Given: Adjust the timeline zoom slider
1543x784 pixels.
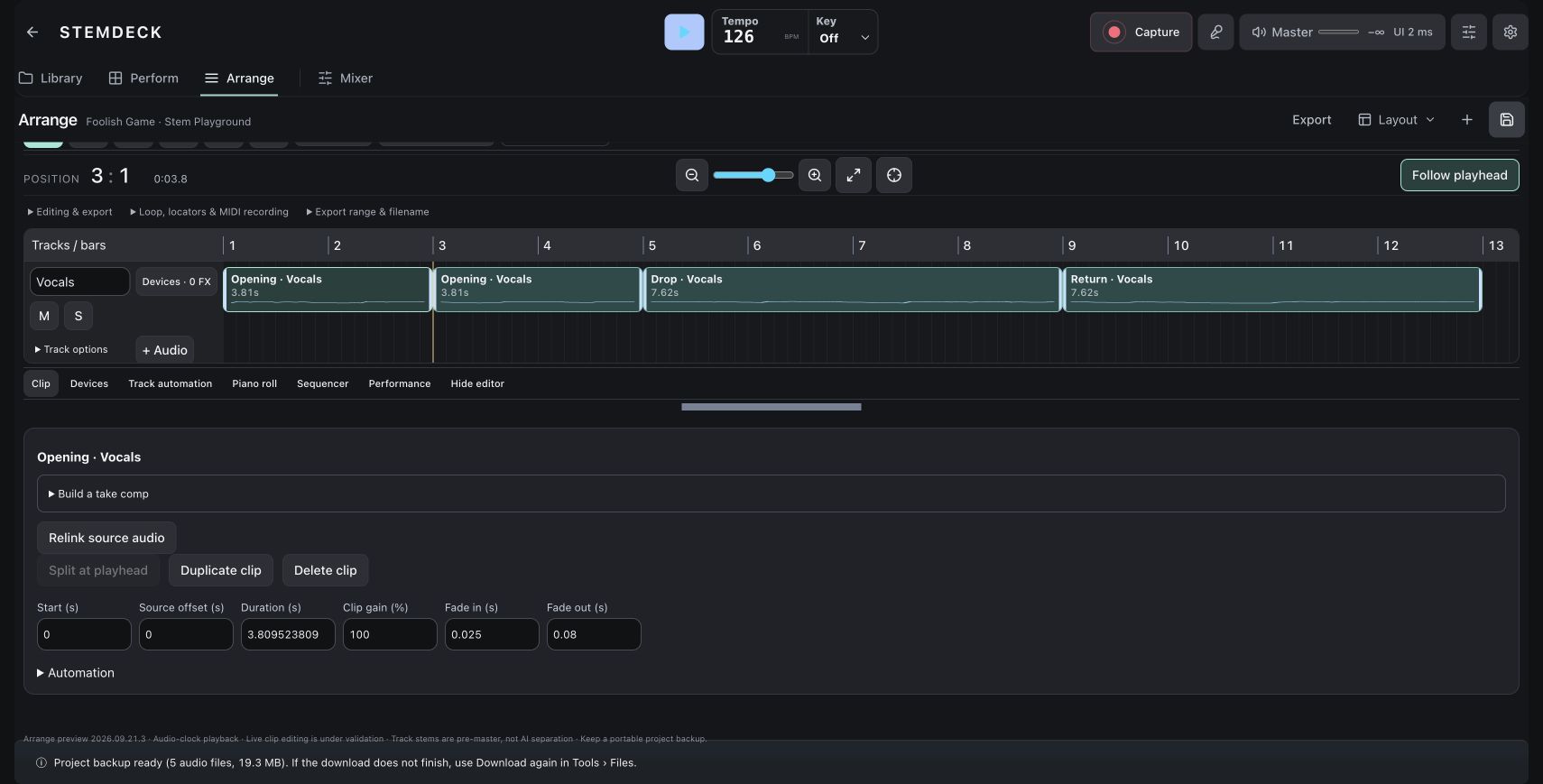Looking at the screenshot, I should (753, 175).
